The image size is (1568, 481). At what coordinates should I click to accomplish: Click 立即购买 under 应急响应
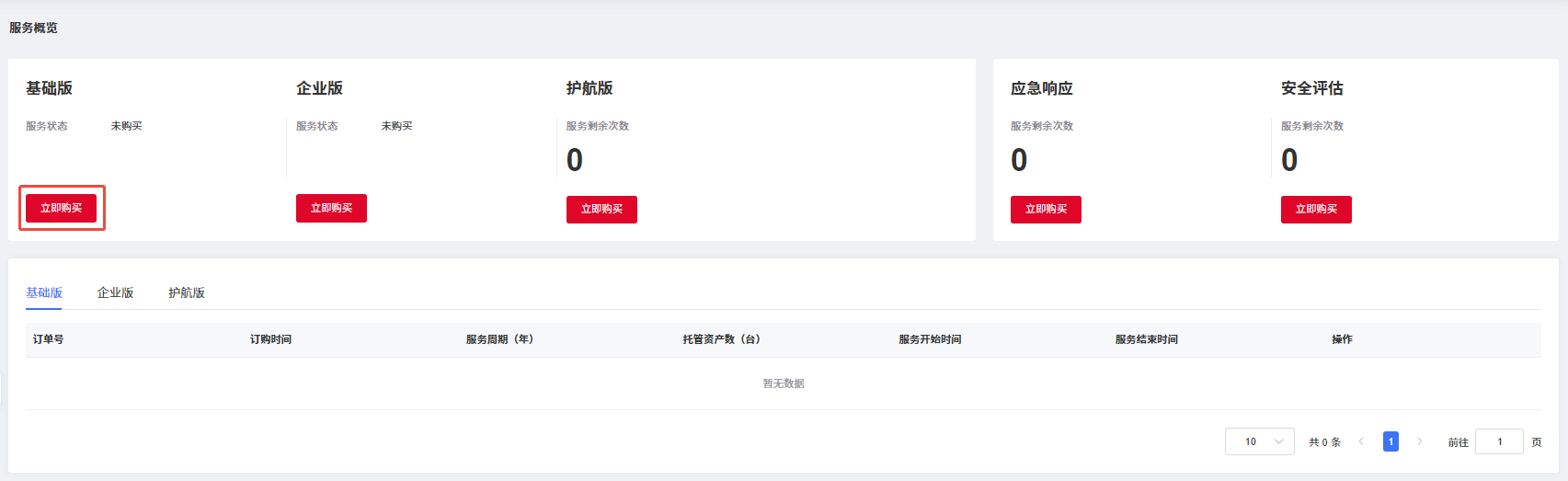(x=1046, y=210)
